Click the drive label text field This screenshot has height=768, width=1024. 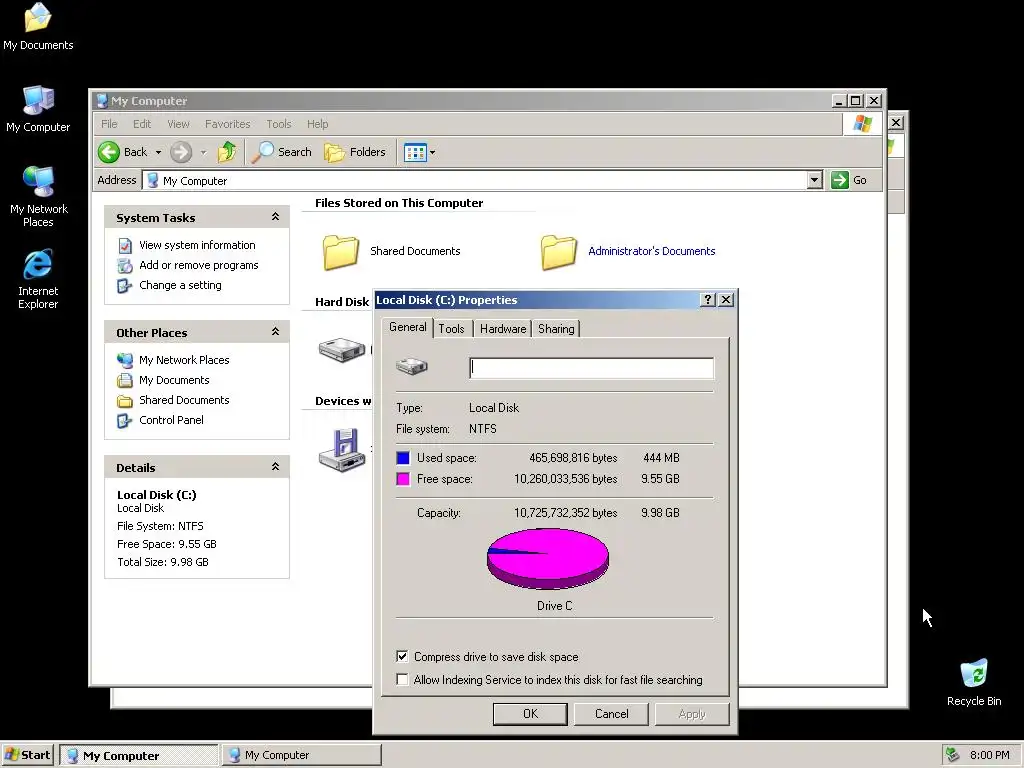[592, 368]
